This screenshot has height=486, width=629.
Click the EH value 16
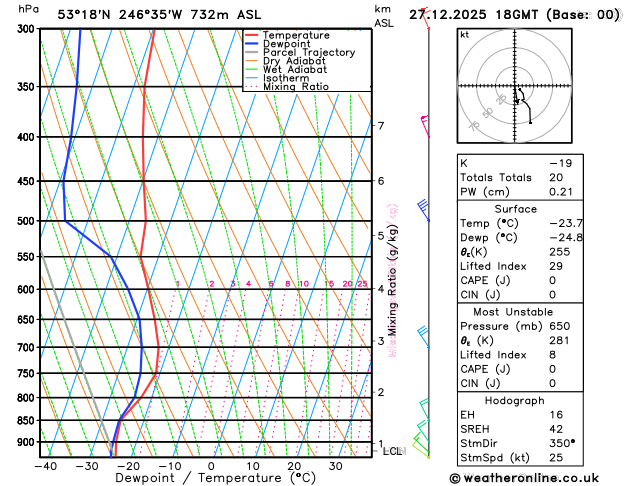pos(556,415)
